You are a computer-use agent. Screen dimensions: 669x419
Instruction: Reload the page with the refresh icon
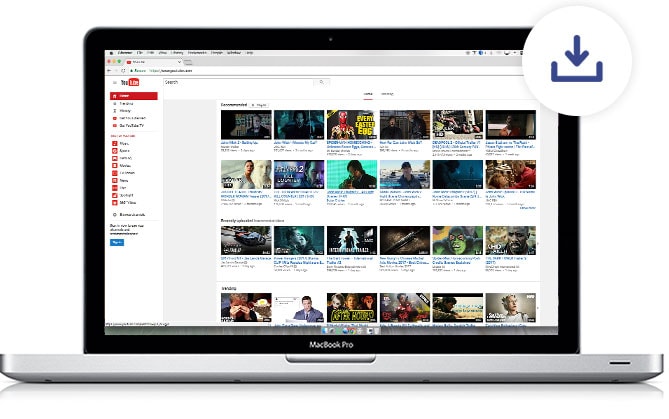pyautogui.click(x=123, y=70)
